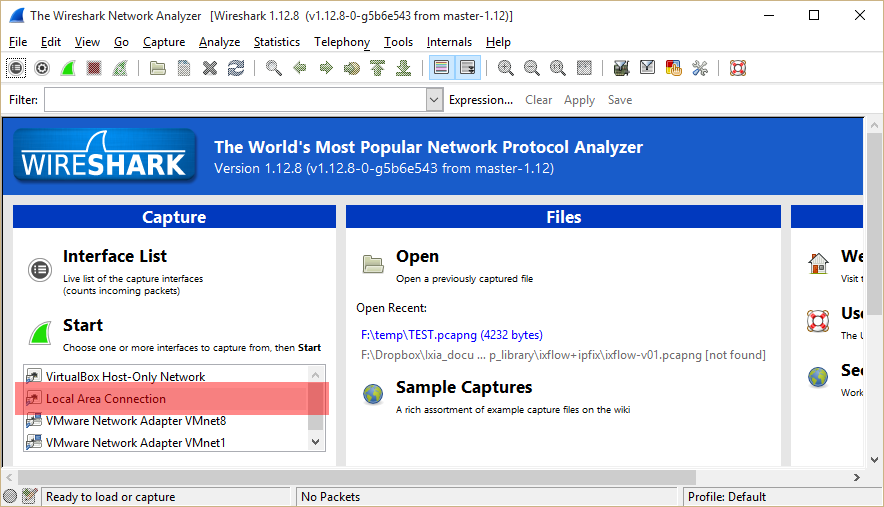Open the View menu

(x=87, y=42)
